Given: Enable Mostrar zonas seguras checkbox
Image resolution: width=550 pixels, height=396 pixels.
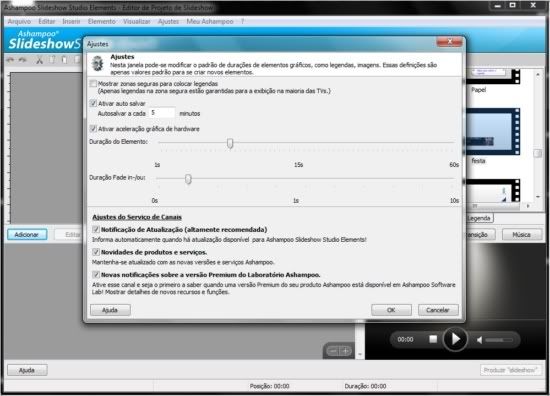Looking at the screenshot, I should click(x=93, y=83).
